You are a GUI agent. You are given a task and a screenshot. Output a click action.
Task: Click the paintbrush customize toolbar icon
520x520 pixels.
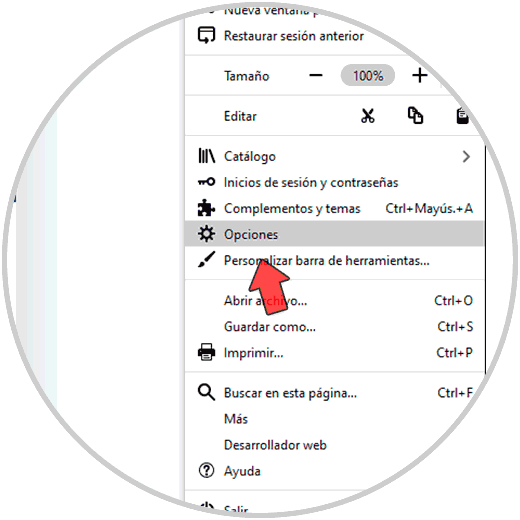pos(206,259)
